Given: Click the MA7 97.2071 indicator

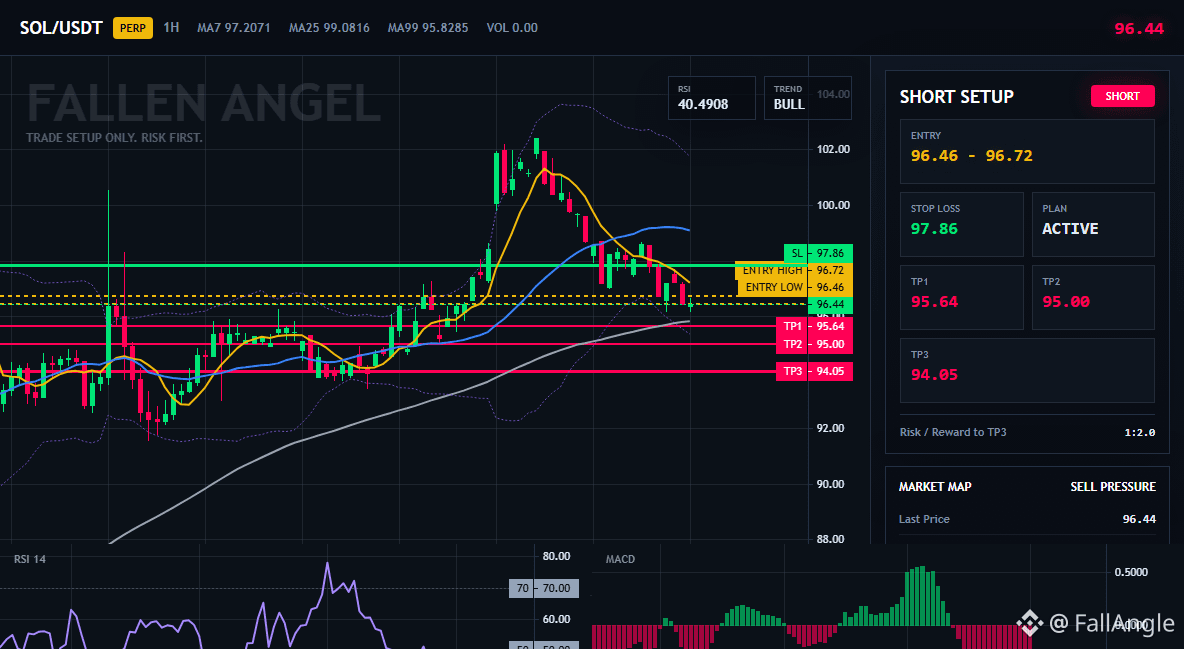Looking at the screenshot, I should click(233, 28).
